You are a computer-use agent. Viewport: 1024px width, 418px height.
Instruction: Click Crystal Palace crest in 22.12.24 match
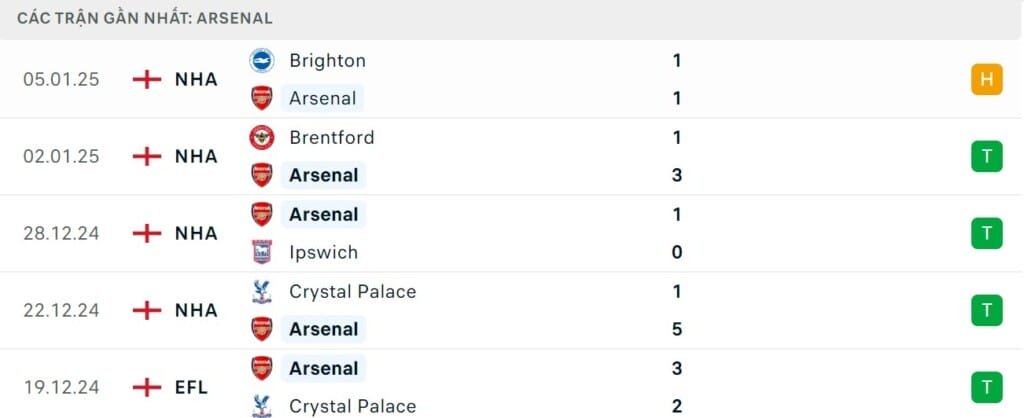pos(262,291)
